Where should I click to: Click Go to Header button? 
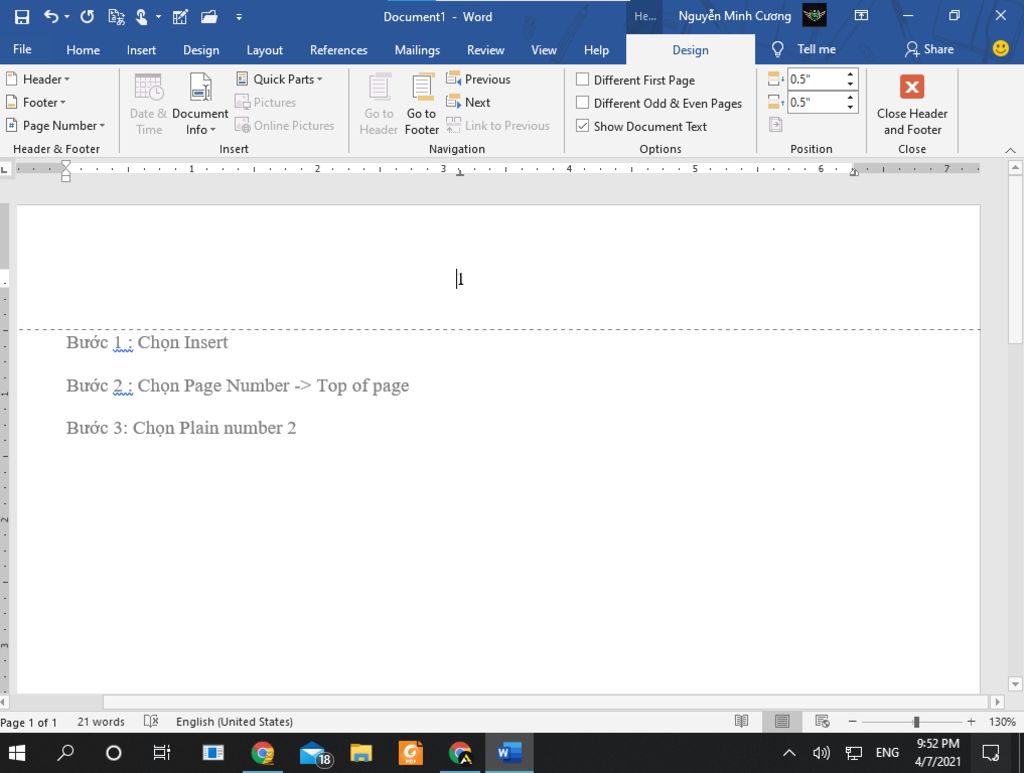(x=379, y=103)
